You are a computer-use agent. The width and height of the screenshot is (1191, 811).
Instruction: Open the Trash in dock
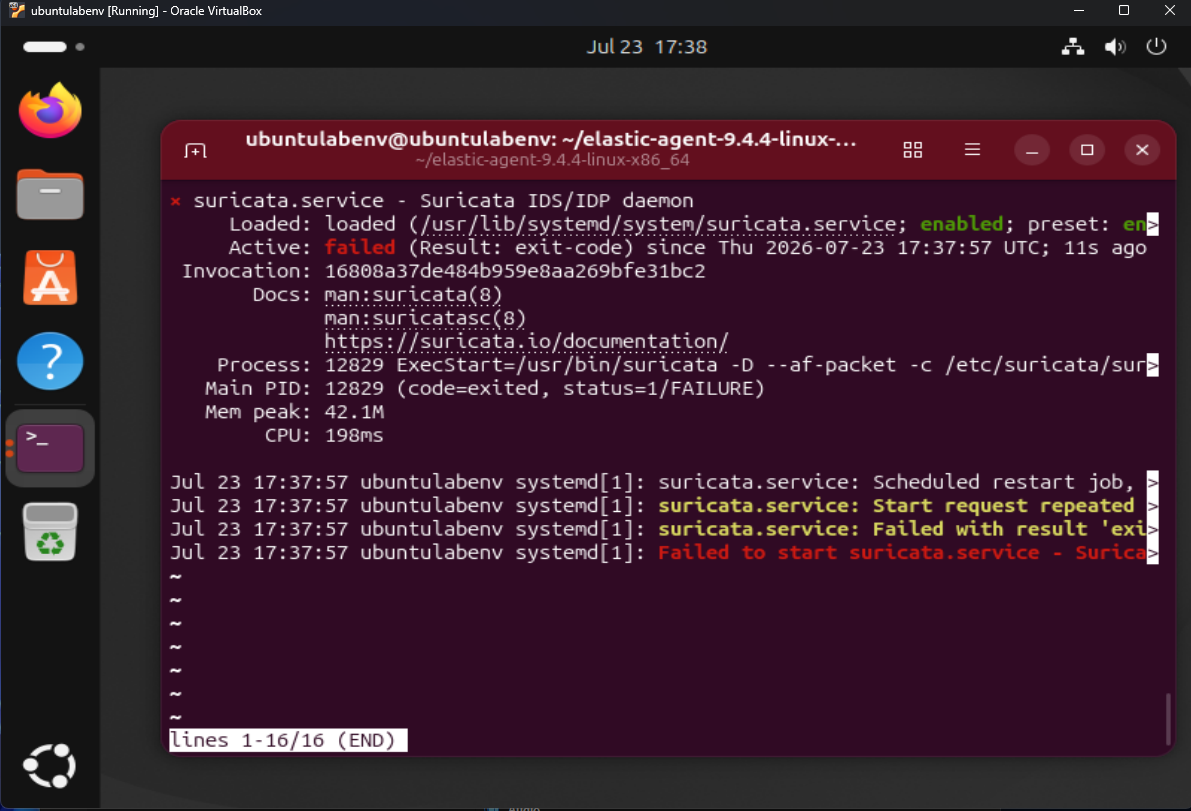50,532
